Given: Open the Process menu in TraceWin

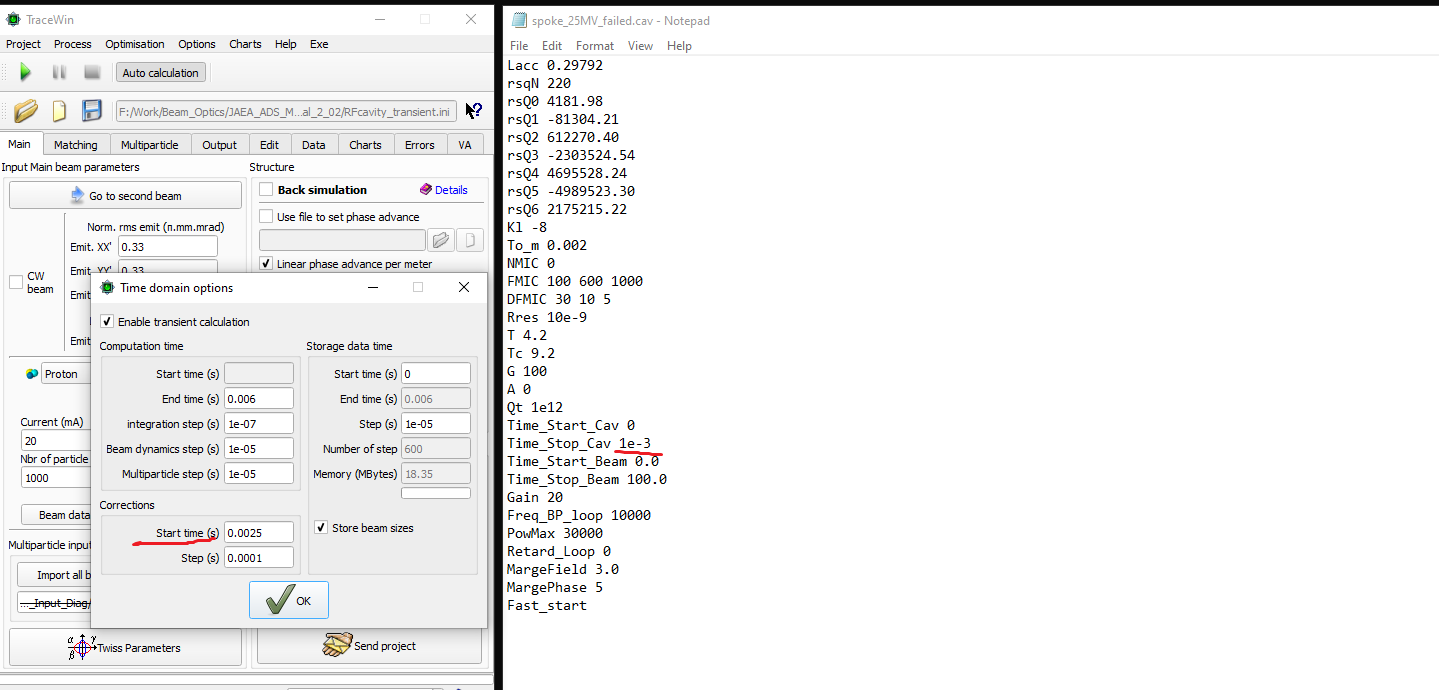Looking at the screenshot, I should pyautogui.click(x=73, y=44).
